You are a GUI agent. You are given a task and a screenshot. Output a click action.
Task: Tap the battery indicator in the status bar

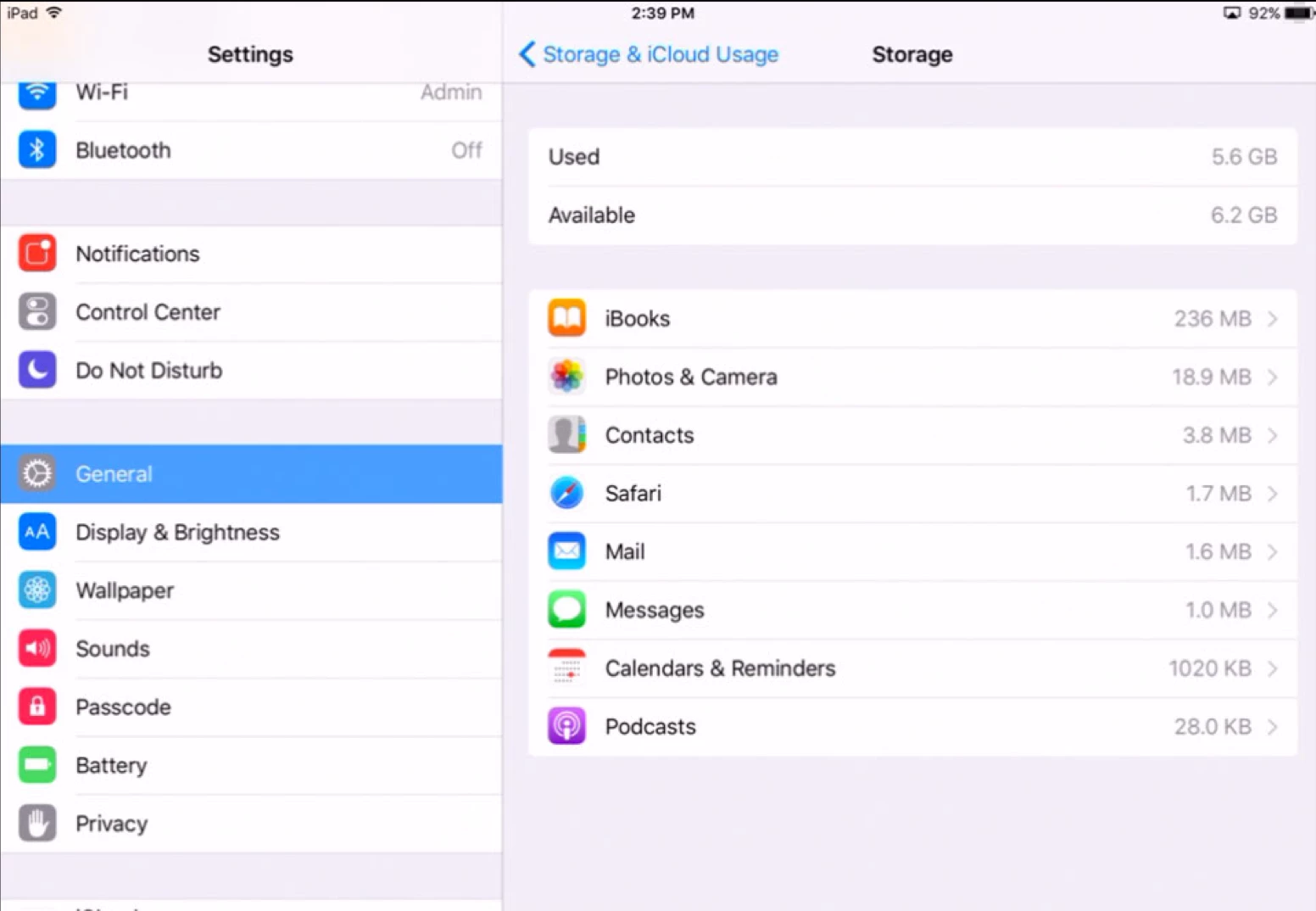point(1299,13)
